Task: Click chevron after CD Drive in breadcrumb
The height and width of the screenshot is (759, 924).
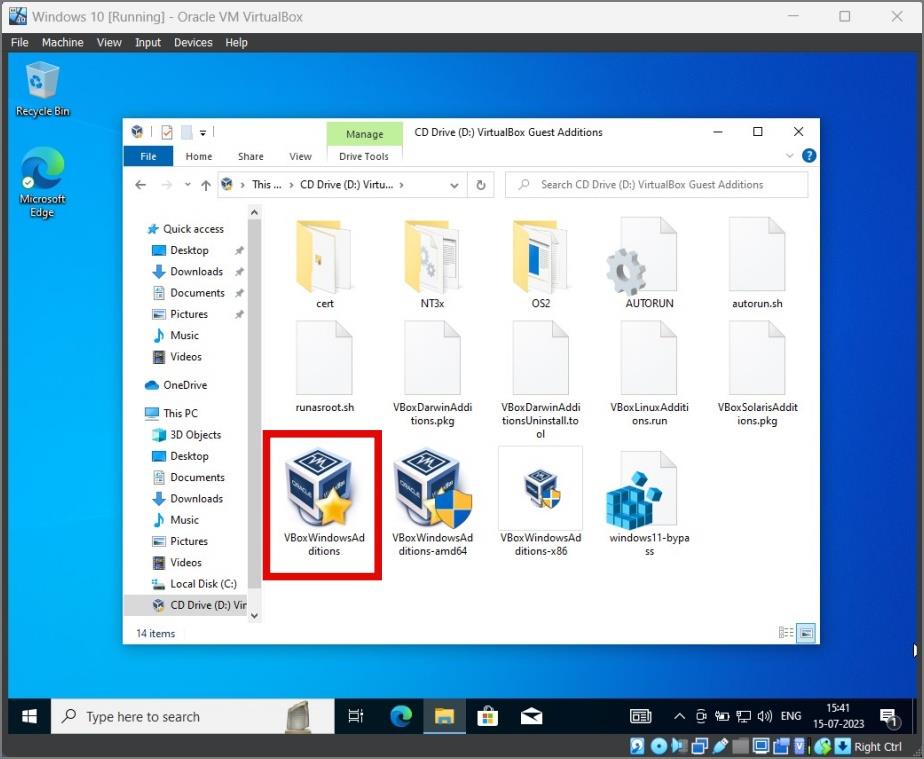Action: (401, 185)
